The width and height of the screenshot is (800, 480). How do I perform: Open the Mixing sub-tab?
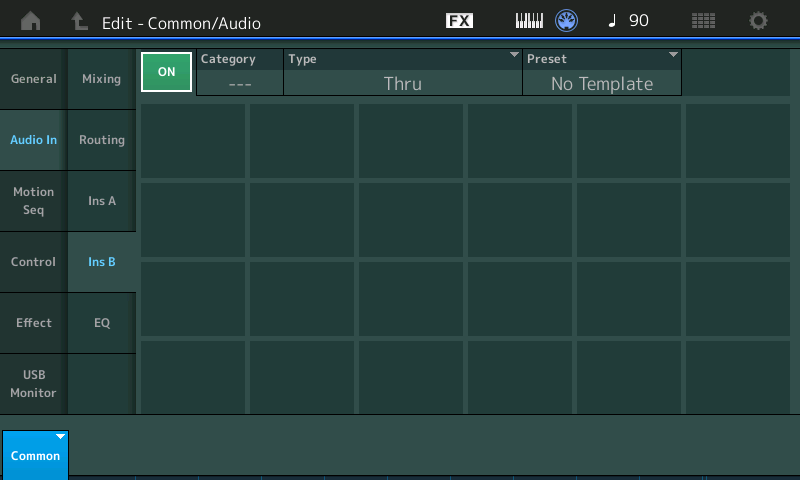click(101, 79)
